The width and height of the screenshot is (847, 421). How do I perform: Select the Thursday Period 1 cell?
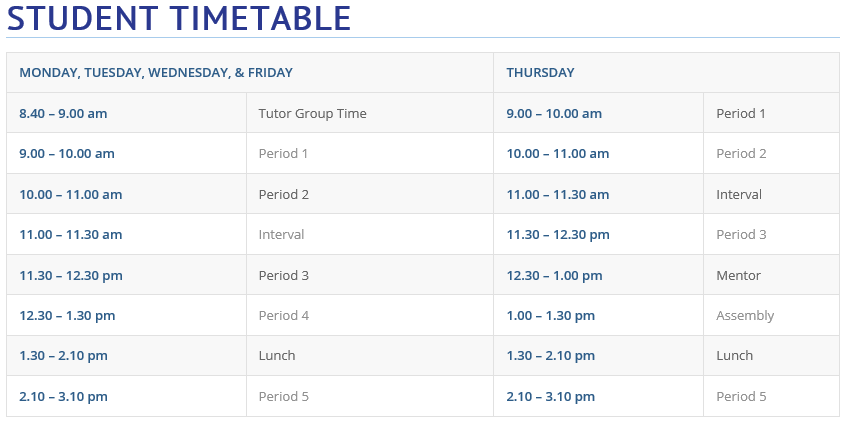(x=741, y=114)
